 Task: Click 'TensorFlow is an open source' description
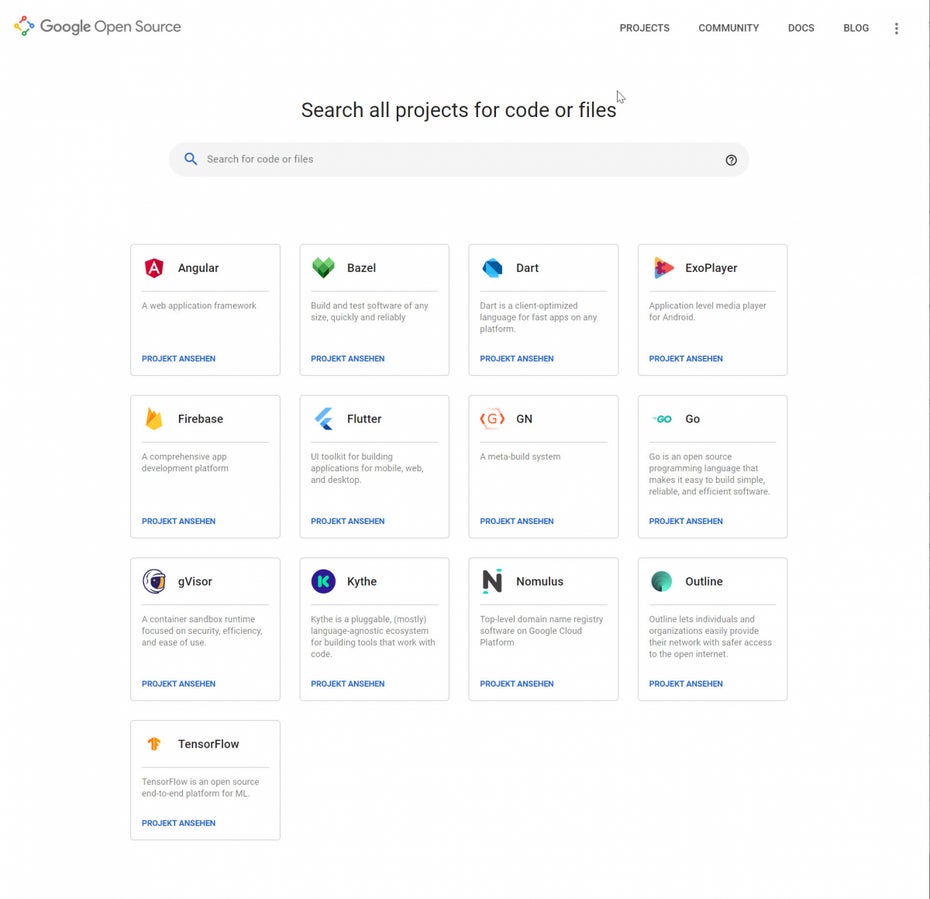coord(200,788)
